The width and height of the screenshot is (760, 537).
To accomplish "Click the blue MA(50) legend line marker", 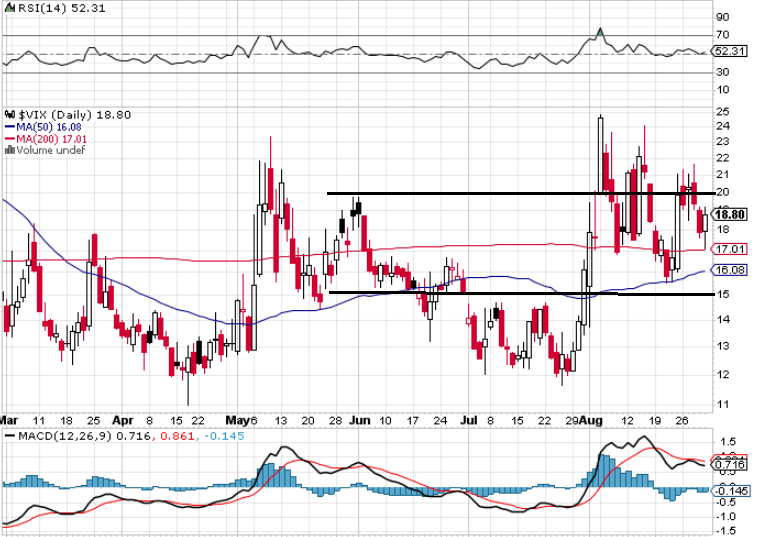I will [x=9, y=128].
